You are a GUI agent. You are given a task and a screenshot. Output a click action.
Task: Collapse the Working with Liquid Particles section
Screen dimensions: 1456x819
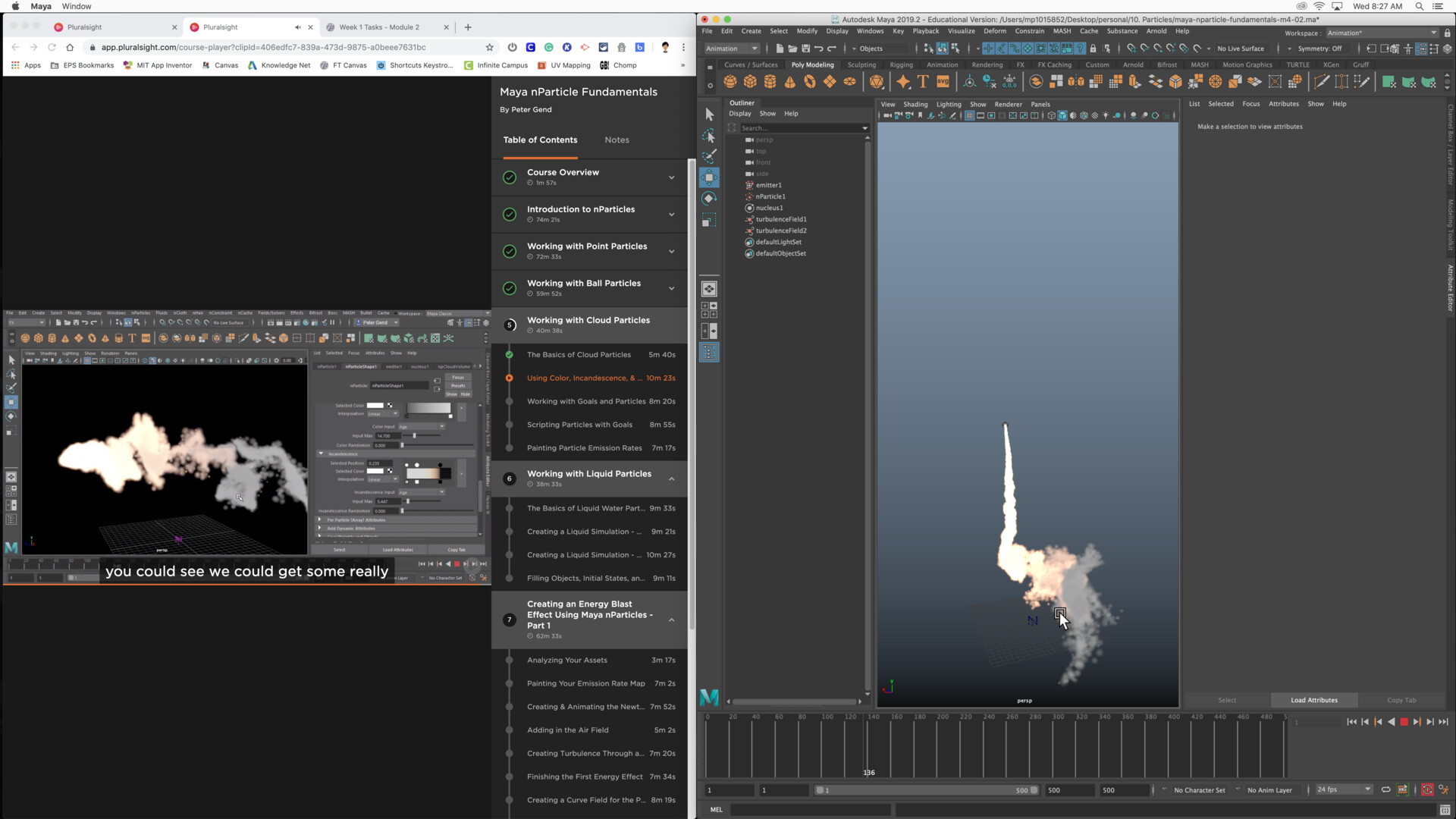(672, 479)
